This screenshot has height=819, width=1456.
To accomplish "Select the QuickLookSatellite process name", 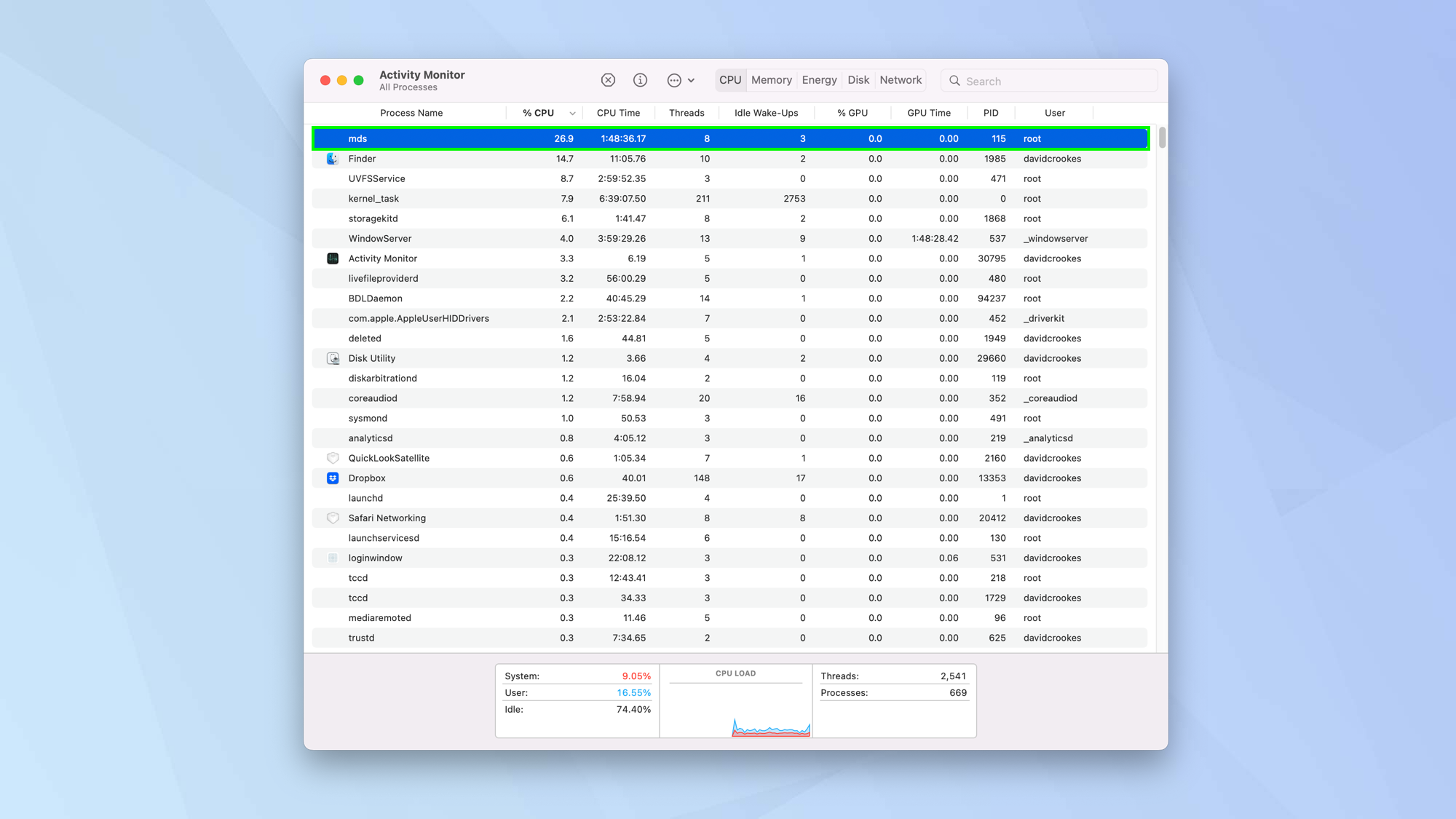I will click(x=389, y=458).
